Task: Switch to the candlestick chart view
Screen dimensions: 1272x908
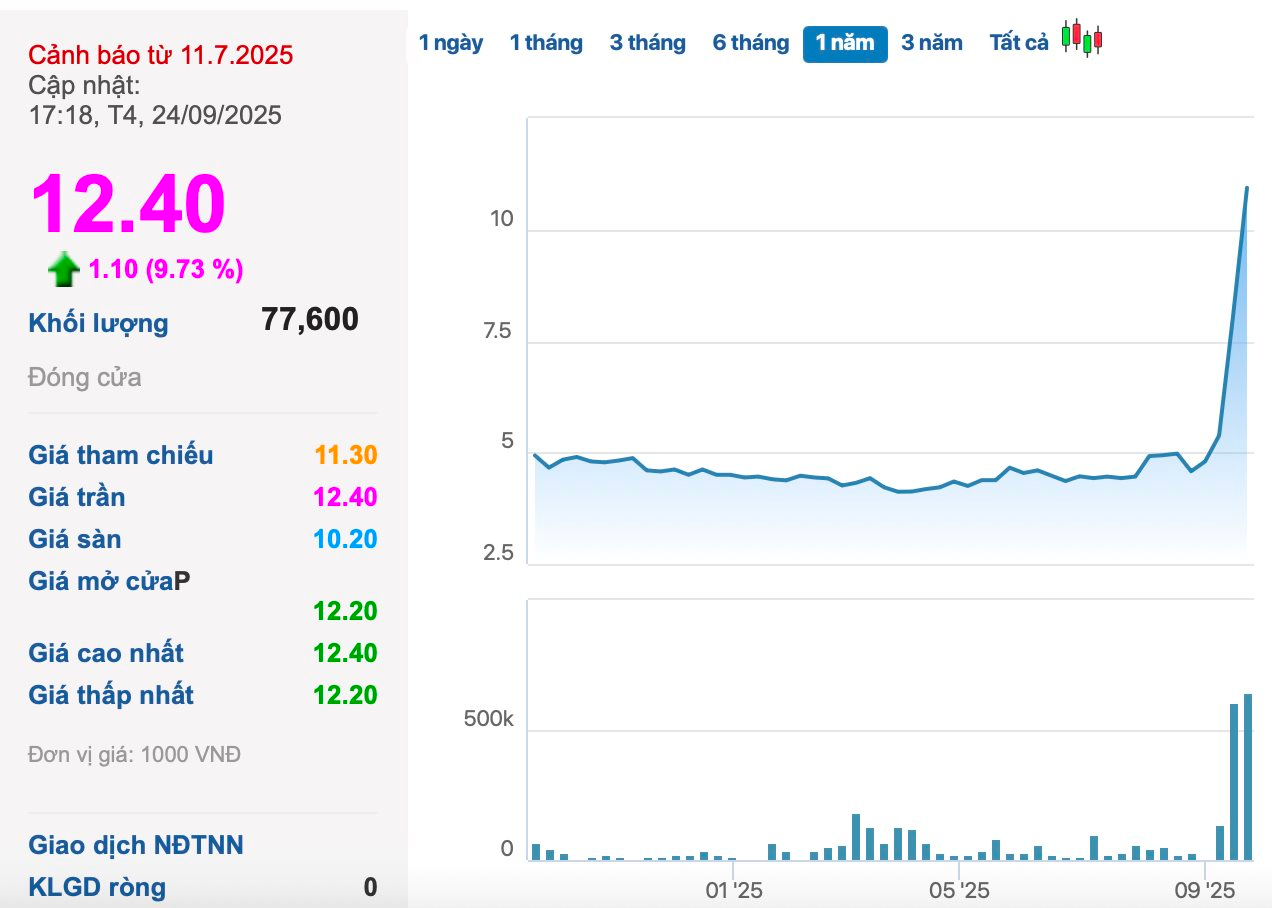Action: coord(1082,39)
